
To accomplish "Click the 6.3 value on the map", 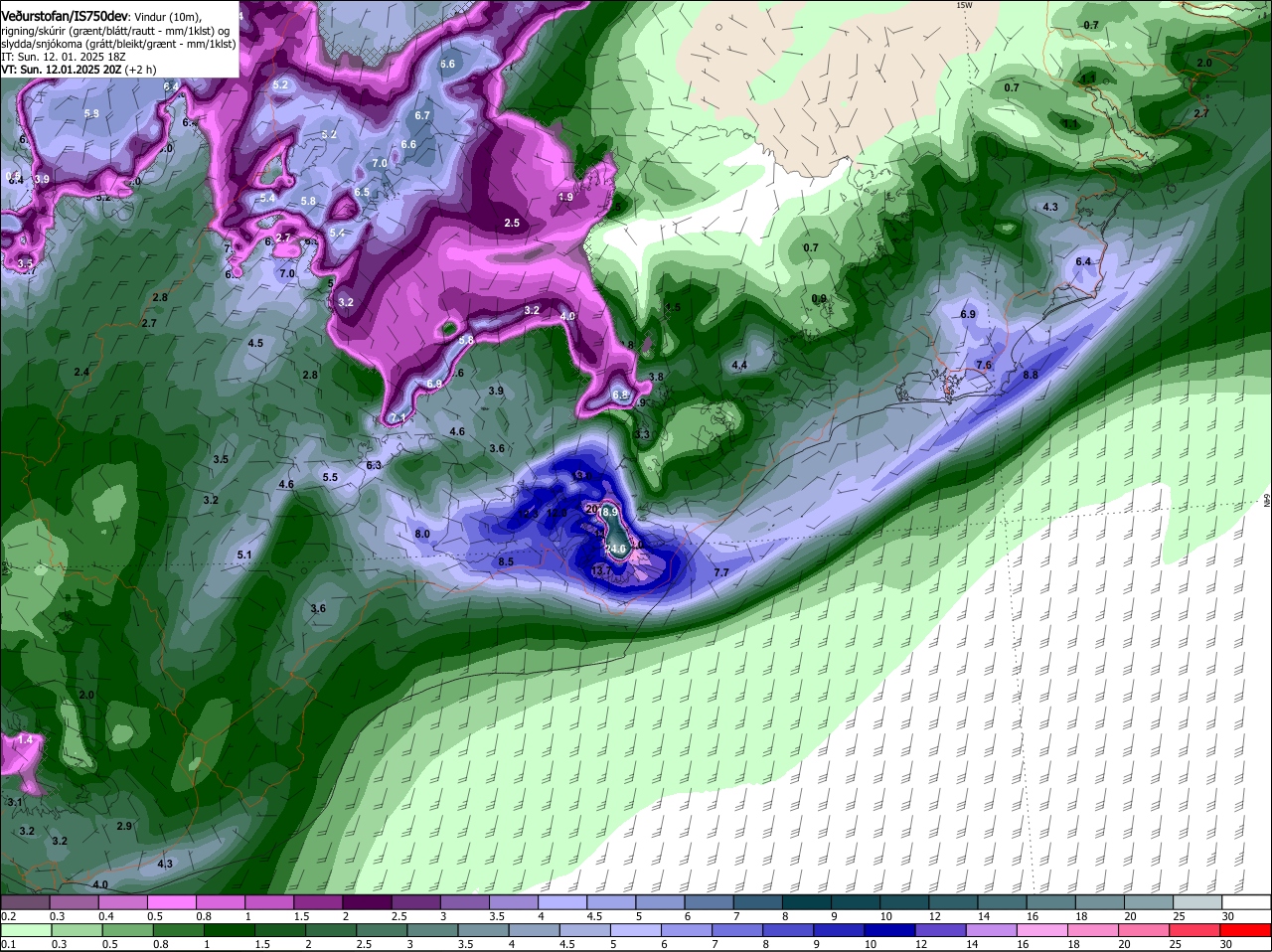I will point(374,465).
